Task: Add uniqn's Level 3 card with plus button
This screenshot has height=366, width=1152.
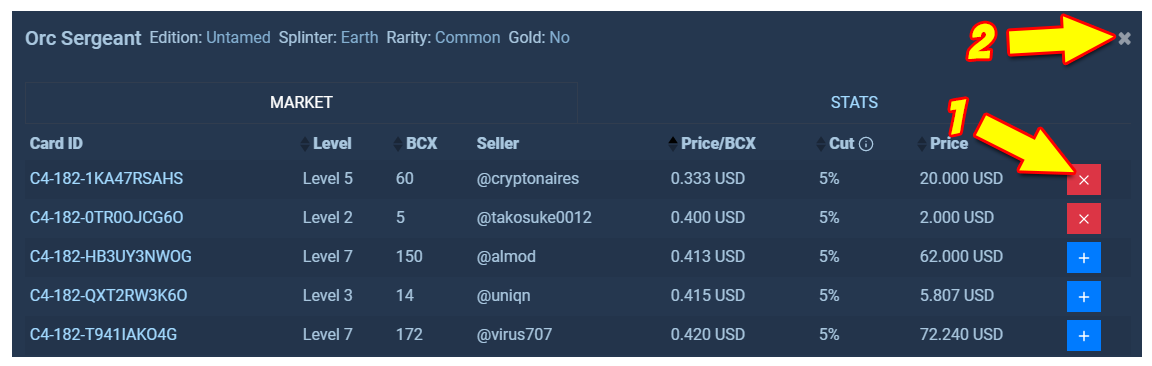Action: tap(1084, 296)
